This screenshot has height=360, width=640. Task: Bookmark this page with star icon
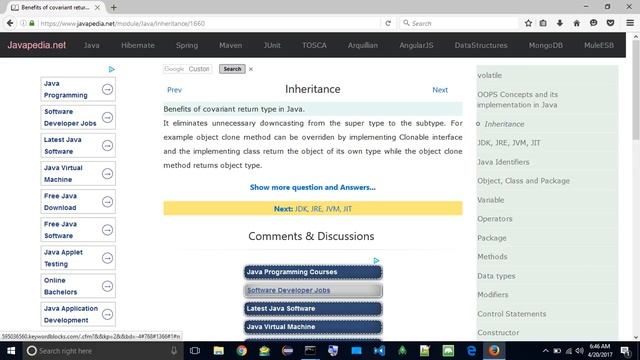coord(528,23)
